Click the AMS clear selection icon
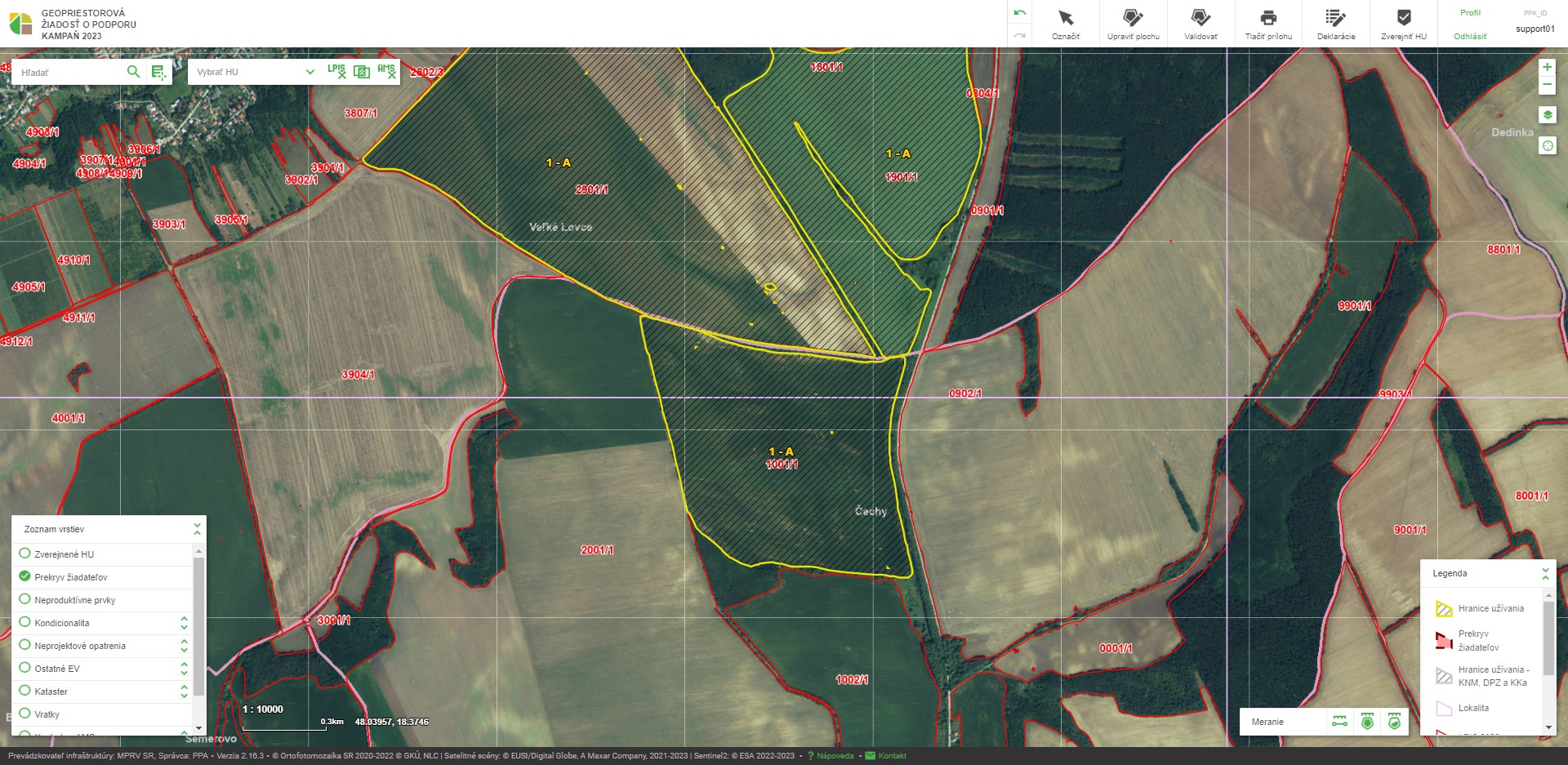This screenshot has width=1568, height=765. pyautogui.click(x=386, y=71)
